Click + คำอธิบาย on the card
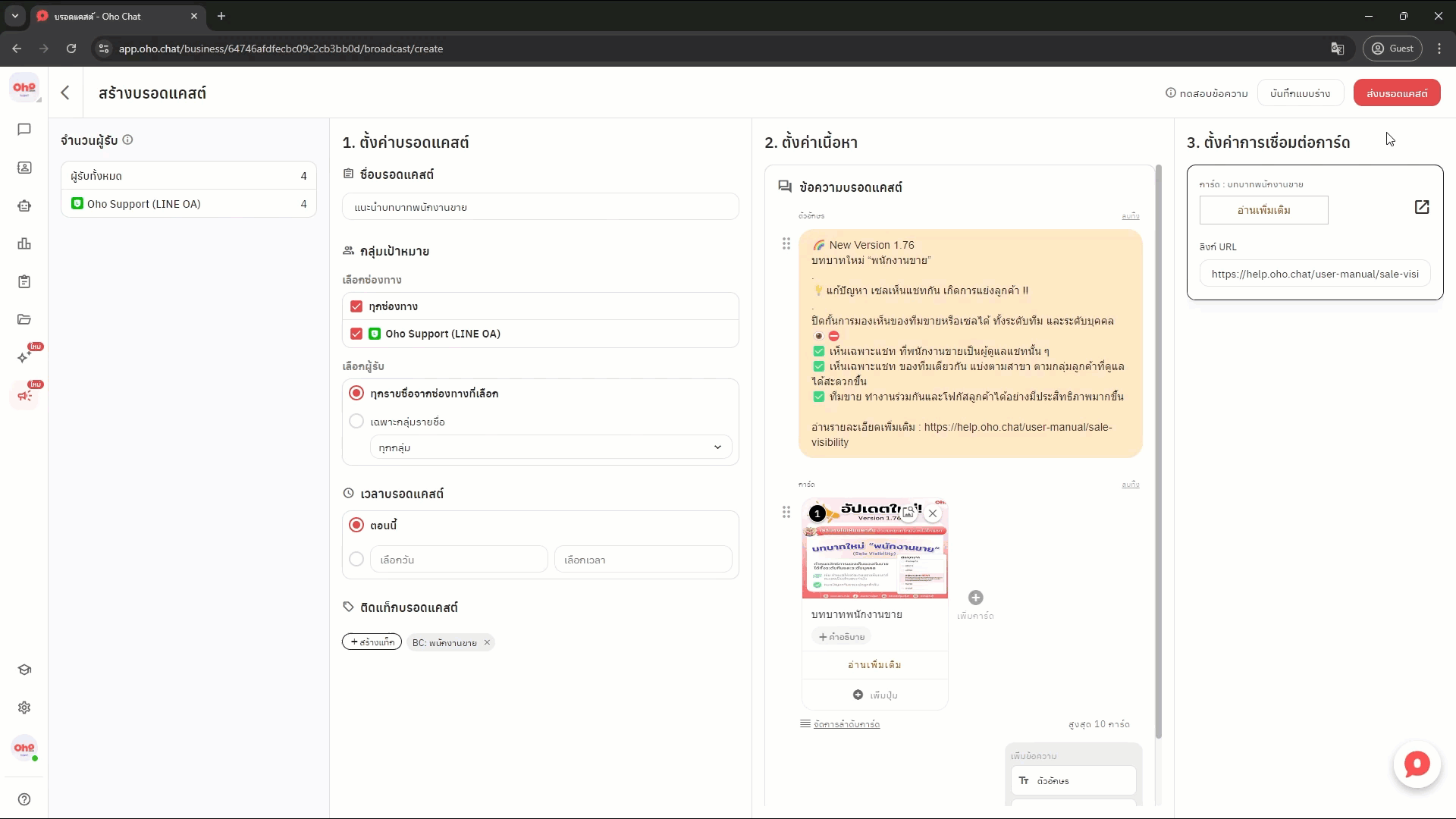 tap(841, 637)
